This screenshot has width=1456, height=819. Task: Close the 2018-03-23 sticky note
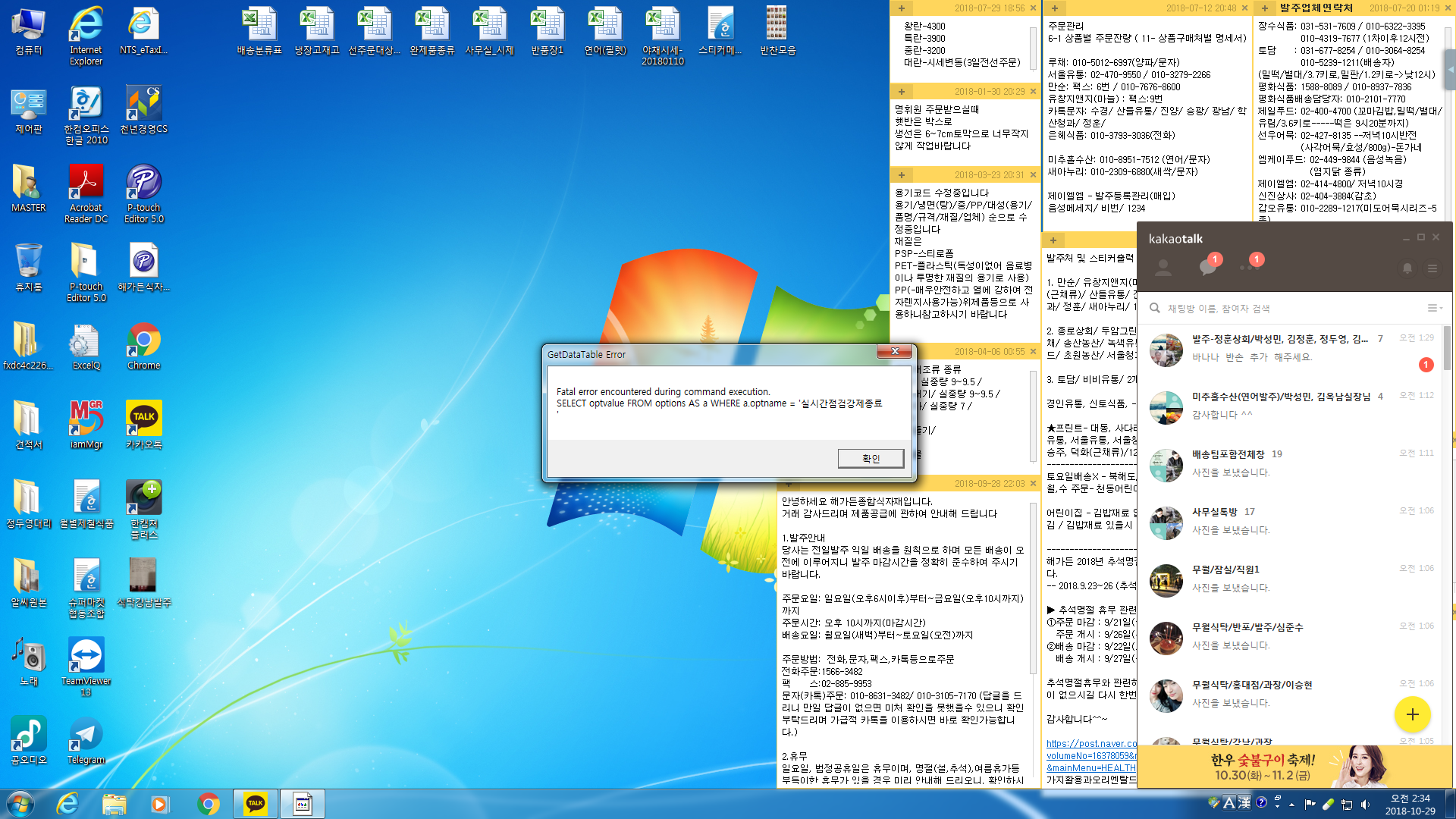(x=1033, y=175)
